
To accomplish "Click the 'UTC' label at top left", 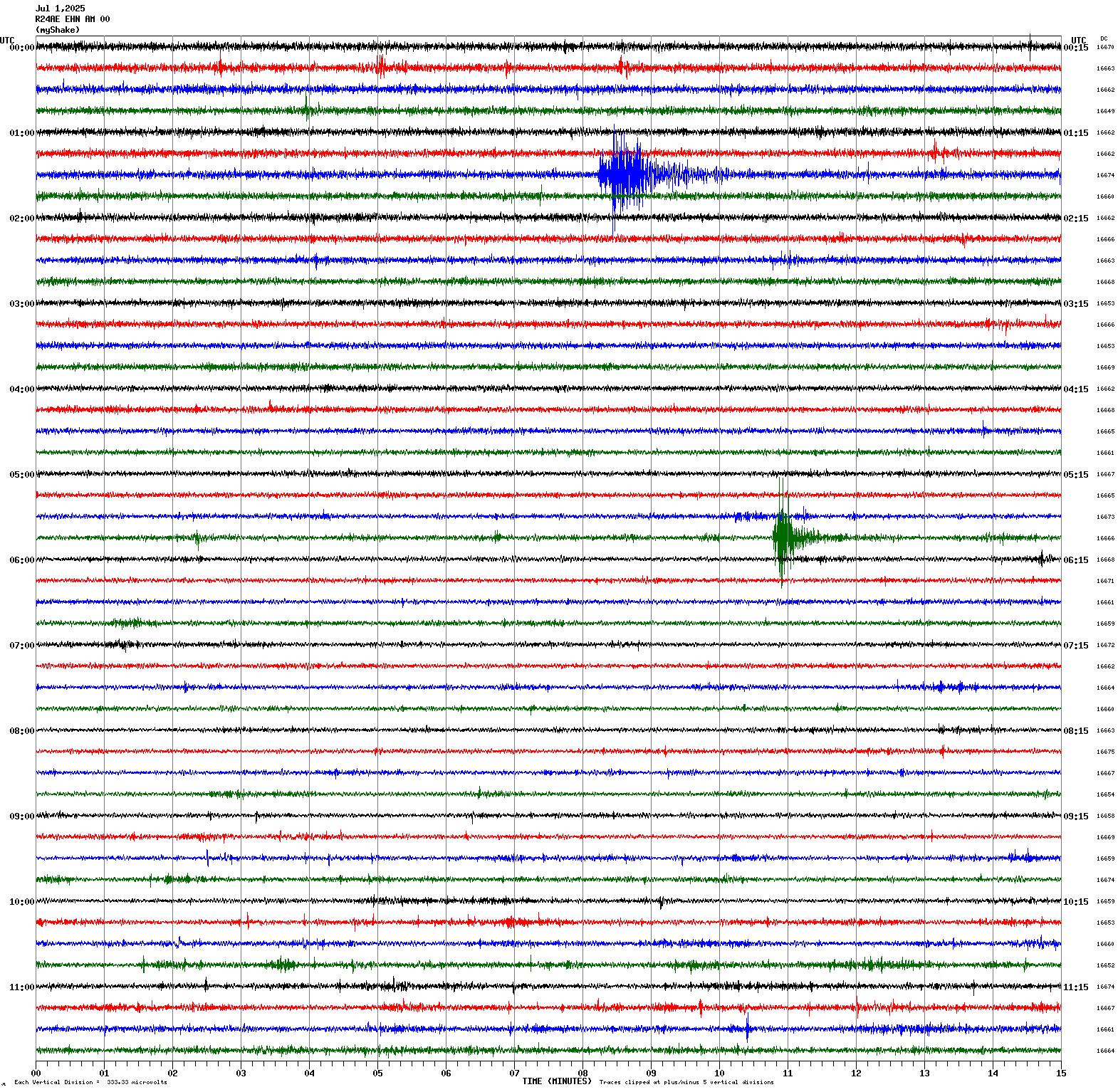I will click(x=7, y=41).
